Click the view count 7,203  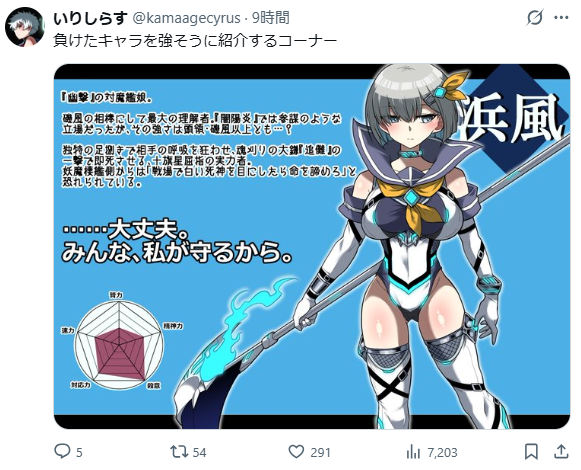pos(442,453)
